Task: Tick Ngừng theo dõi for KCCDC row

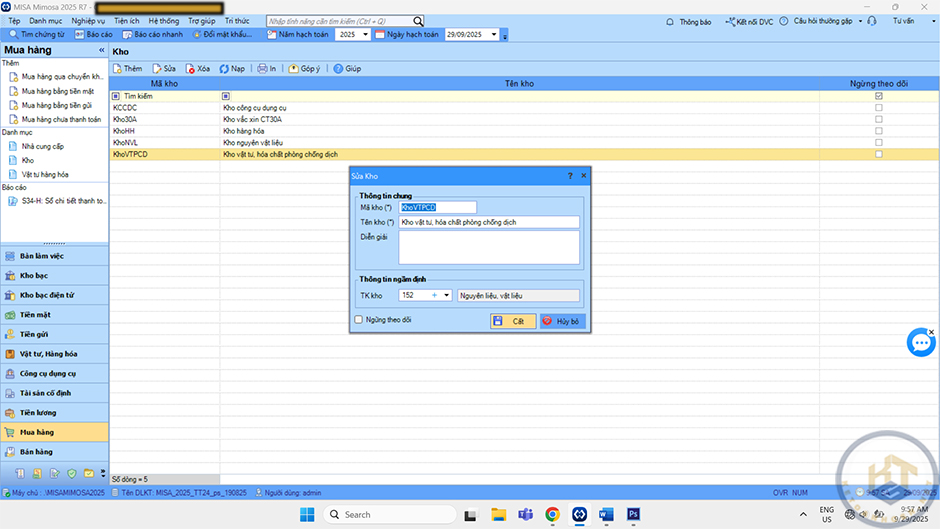Action: pos(878,107)
